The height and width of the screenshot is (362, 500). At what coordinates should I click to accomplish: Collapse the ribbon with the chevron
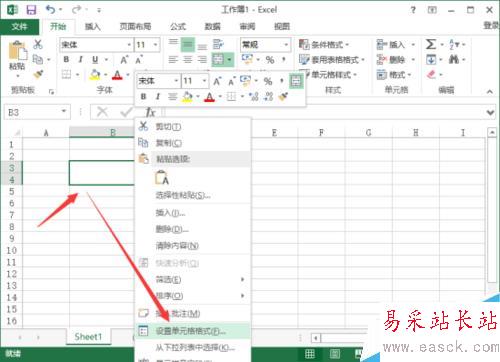pos(490,91)
